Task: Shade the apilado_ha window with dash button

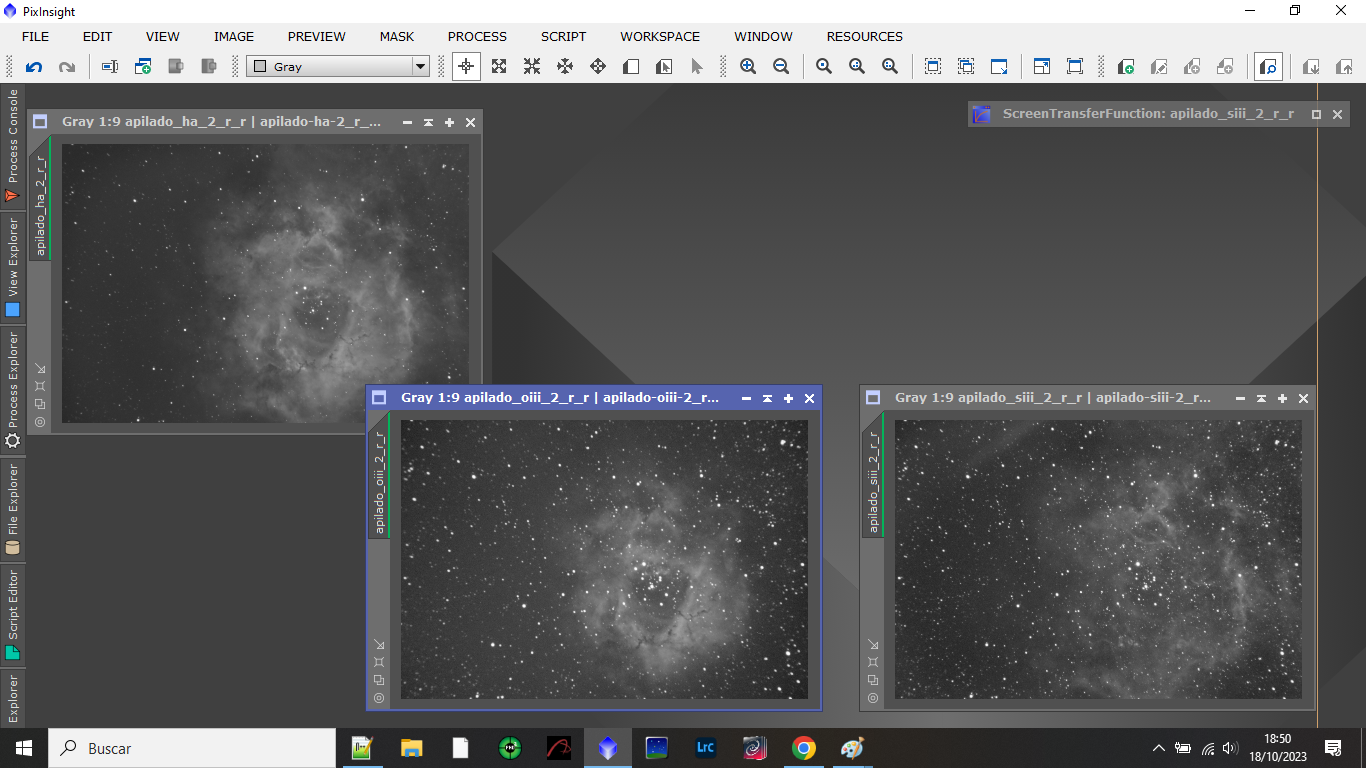Action: pyautogui.click(x=407, y=122)
